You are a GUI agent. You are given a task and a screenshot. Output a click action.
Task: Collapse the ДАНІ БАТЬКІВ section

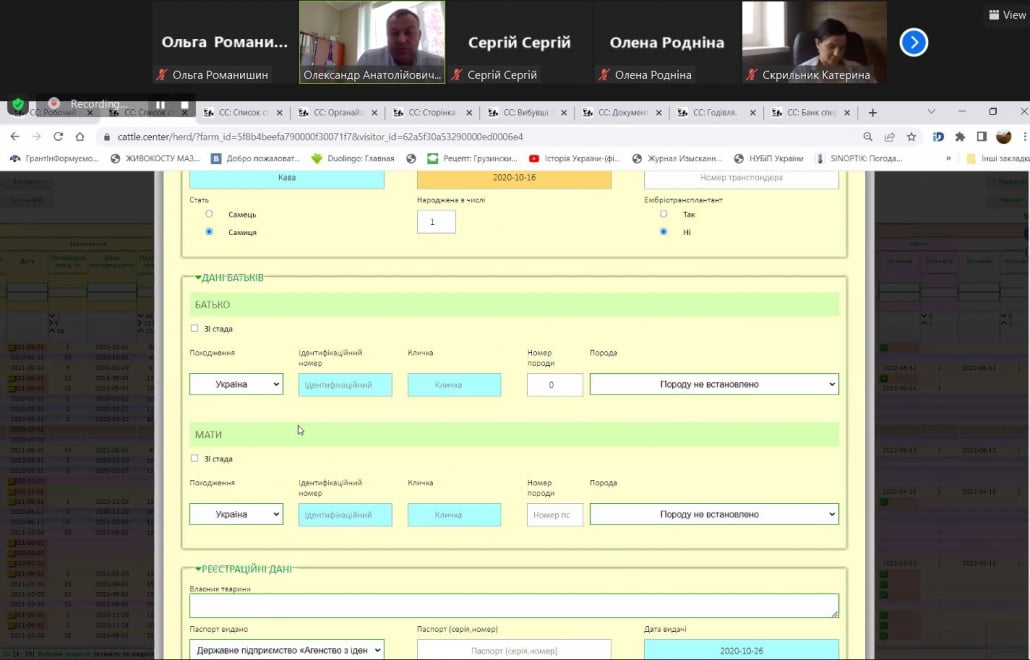click(x=198, y=277)
